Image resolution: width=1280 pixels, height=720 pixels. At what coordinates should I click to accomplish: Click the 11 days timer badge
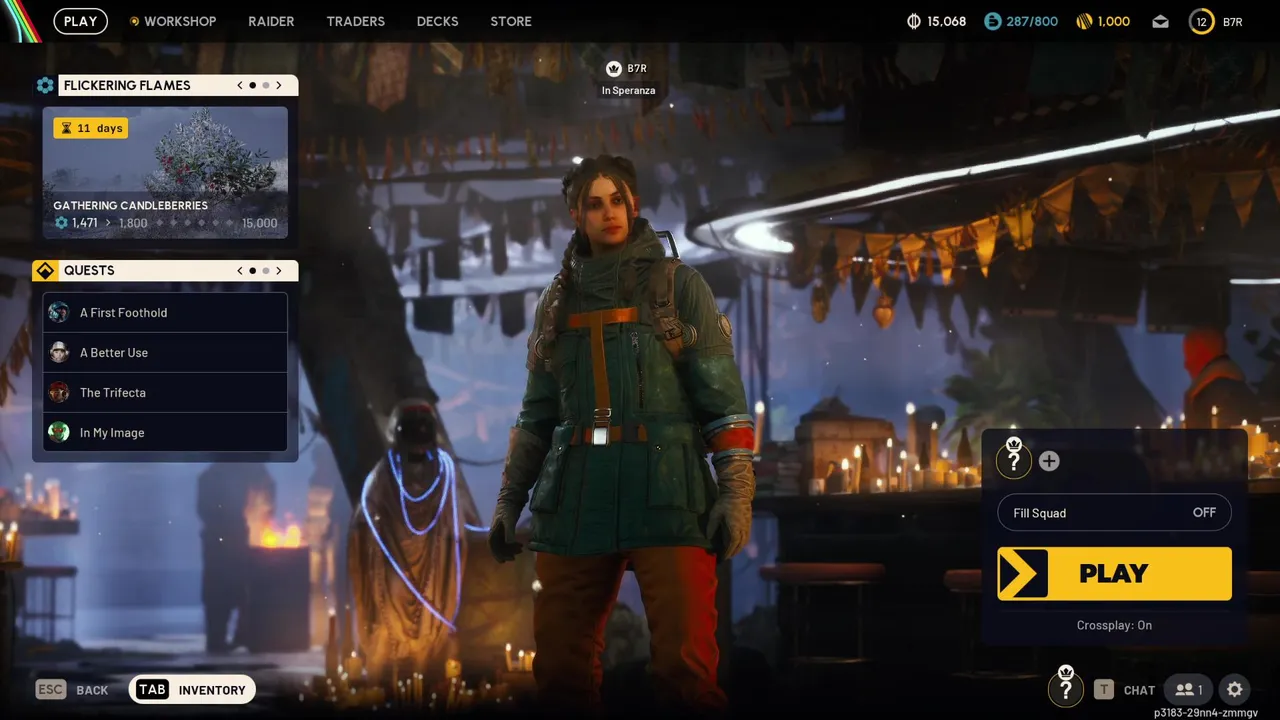click(91, 128)
